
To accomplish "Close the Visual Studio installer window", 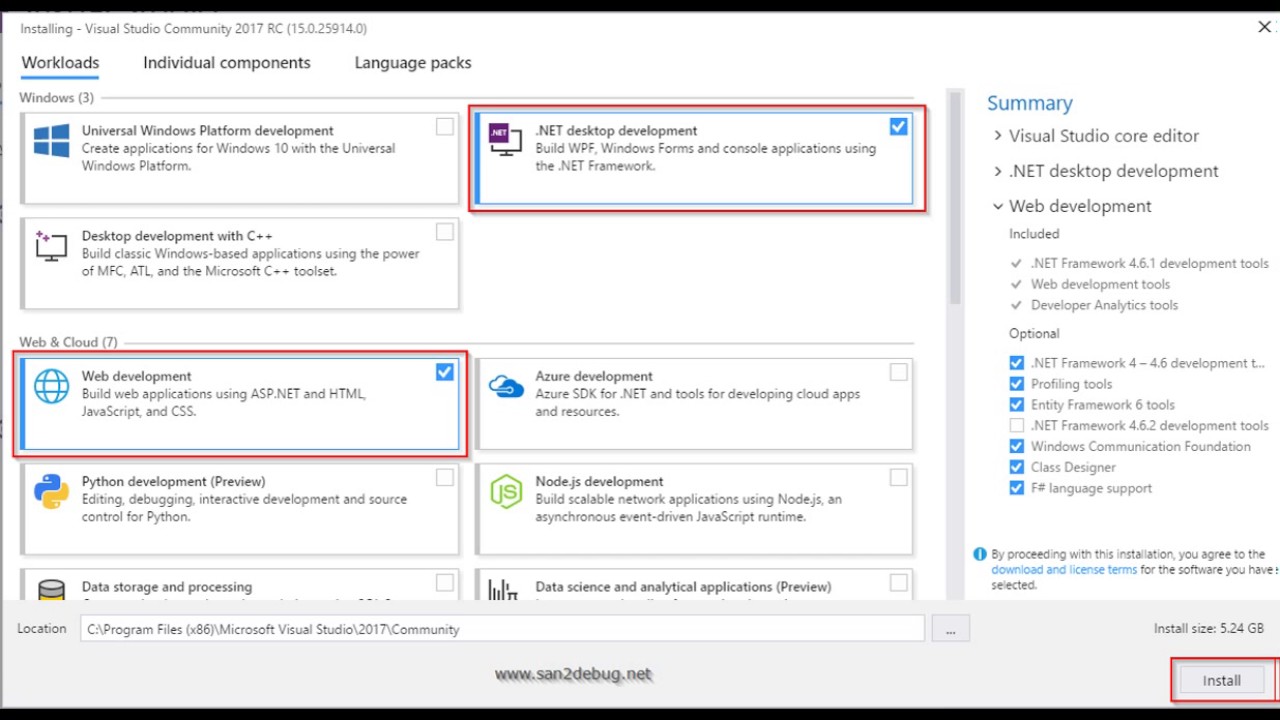I will pyautogui.click(x=1264, y=27).
